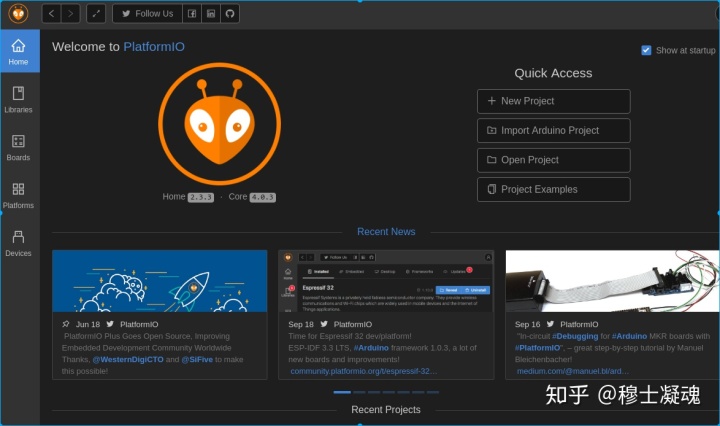Open the debugger hardware photo thumbnail
Image resolution: width=720 pixels, height=426 pixels.
(x=613, y=281)
